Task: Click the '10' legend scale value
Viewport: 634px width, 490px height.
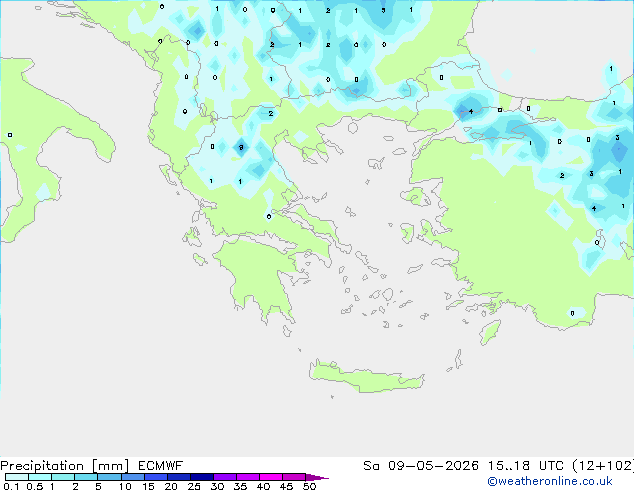Action: click(125, 486)
